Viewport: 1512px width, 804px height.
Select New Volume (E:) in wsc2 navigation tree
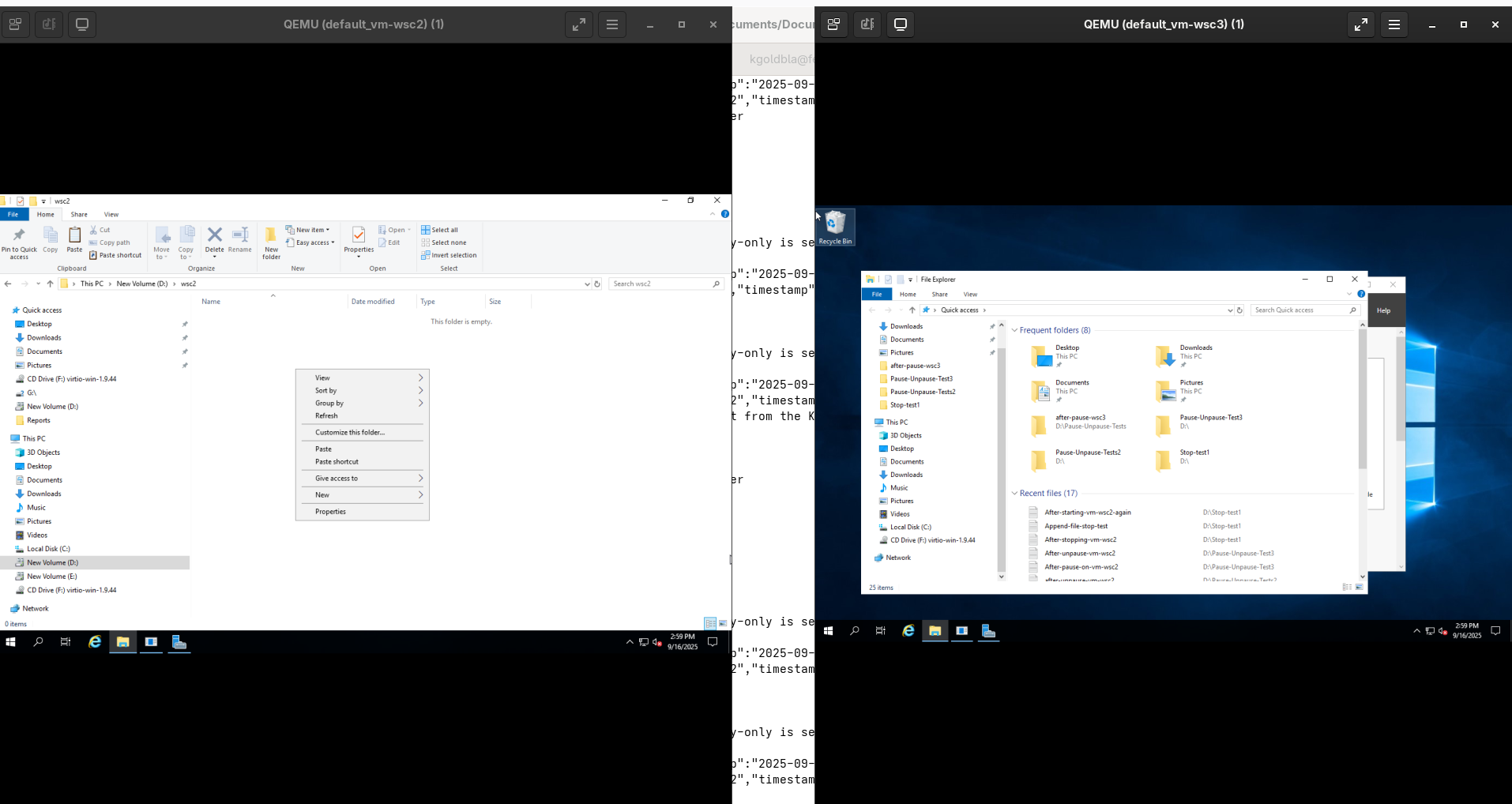pyautogui.click(x=52, y=577)
